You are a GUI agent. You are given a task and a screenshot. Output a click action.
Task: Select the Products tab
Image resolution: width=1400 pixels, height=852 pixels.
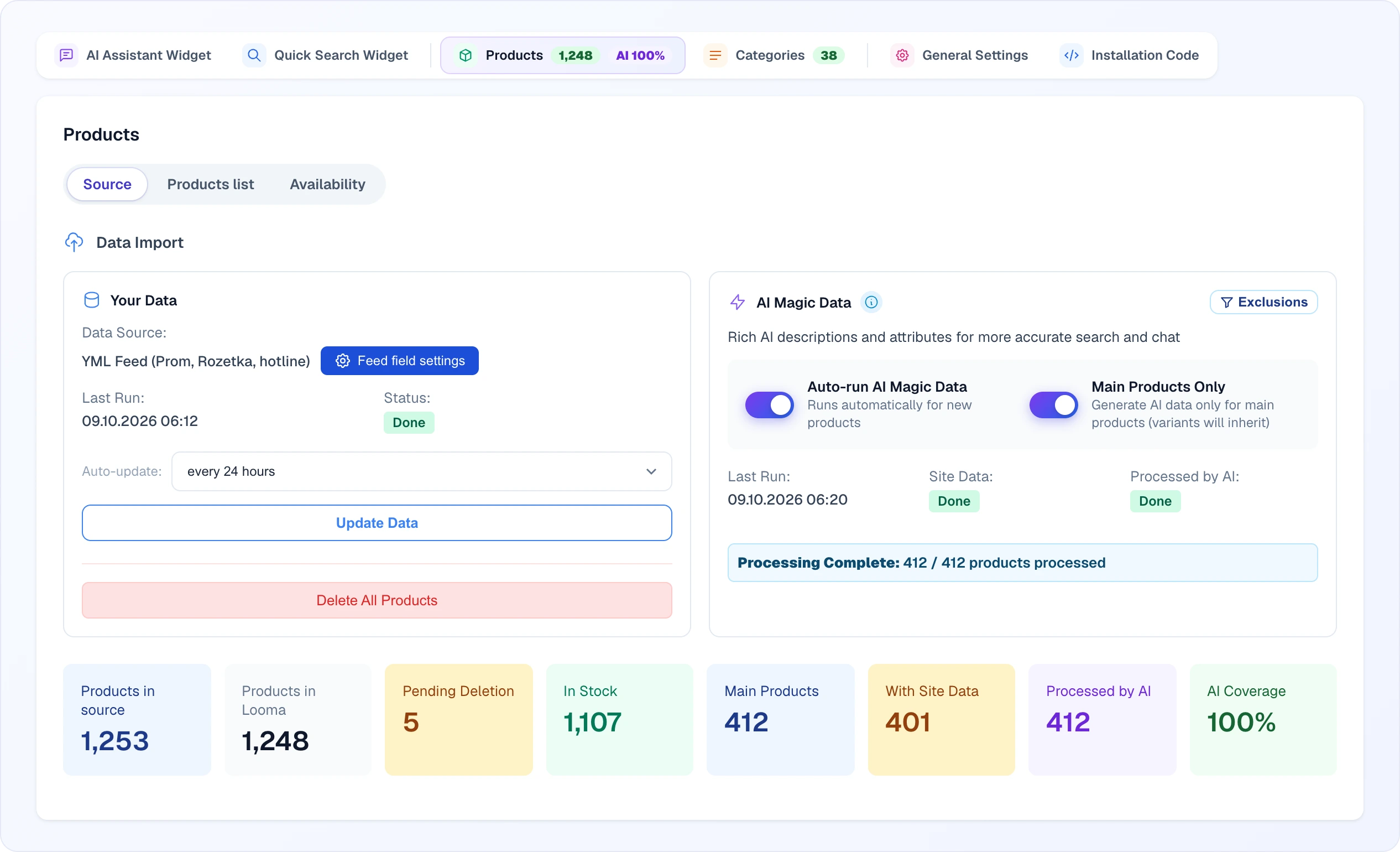pos(562,55)
